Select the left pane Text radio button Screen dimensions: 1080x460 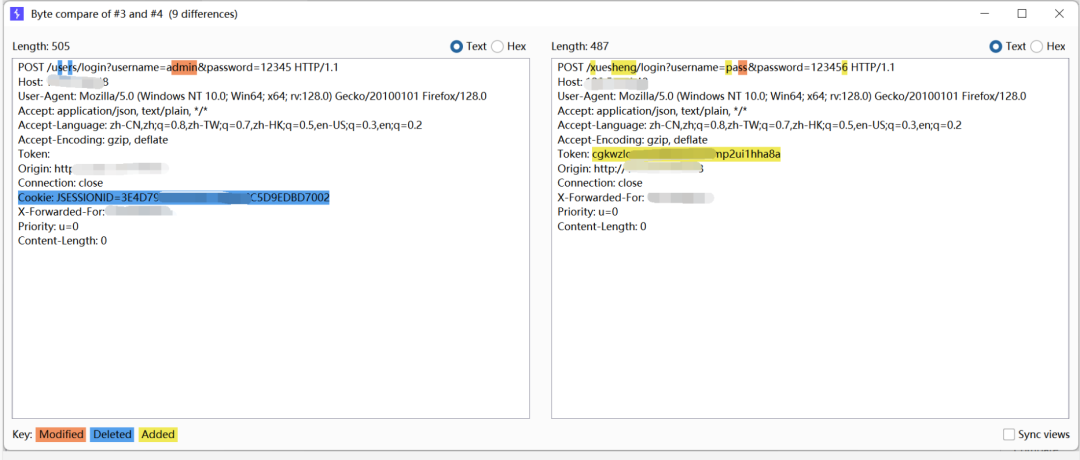point(456,46)
